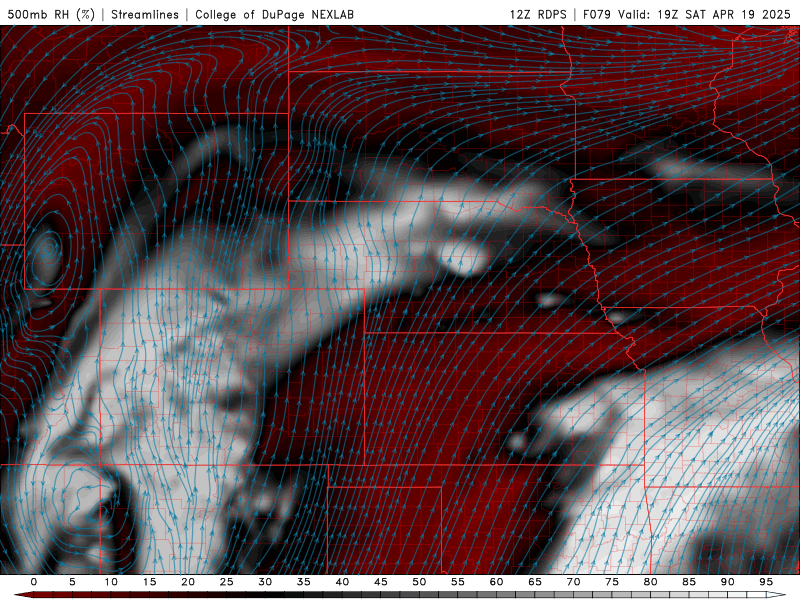The height and width of the screenshot is (600, 800).
Task: Click the colorbar label "60"
Action: point(496,582)
